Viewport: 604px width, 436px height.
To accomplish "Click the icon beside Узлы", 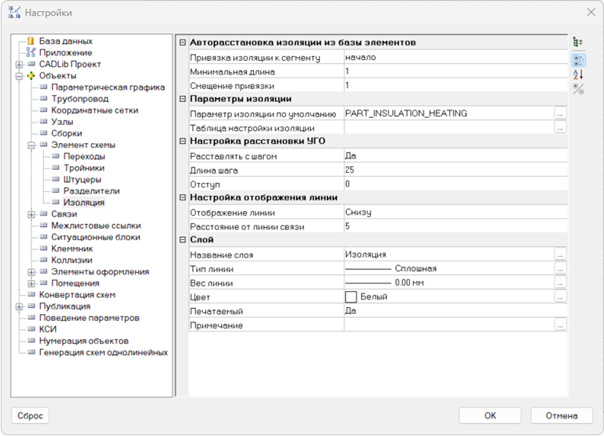I will point(44,122).
